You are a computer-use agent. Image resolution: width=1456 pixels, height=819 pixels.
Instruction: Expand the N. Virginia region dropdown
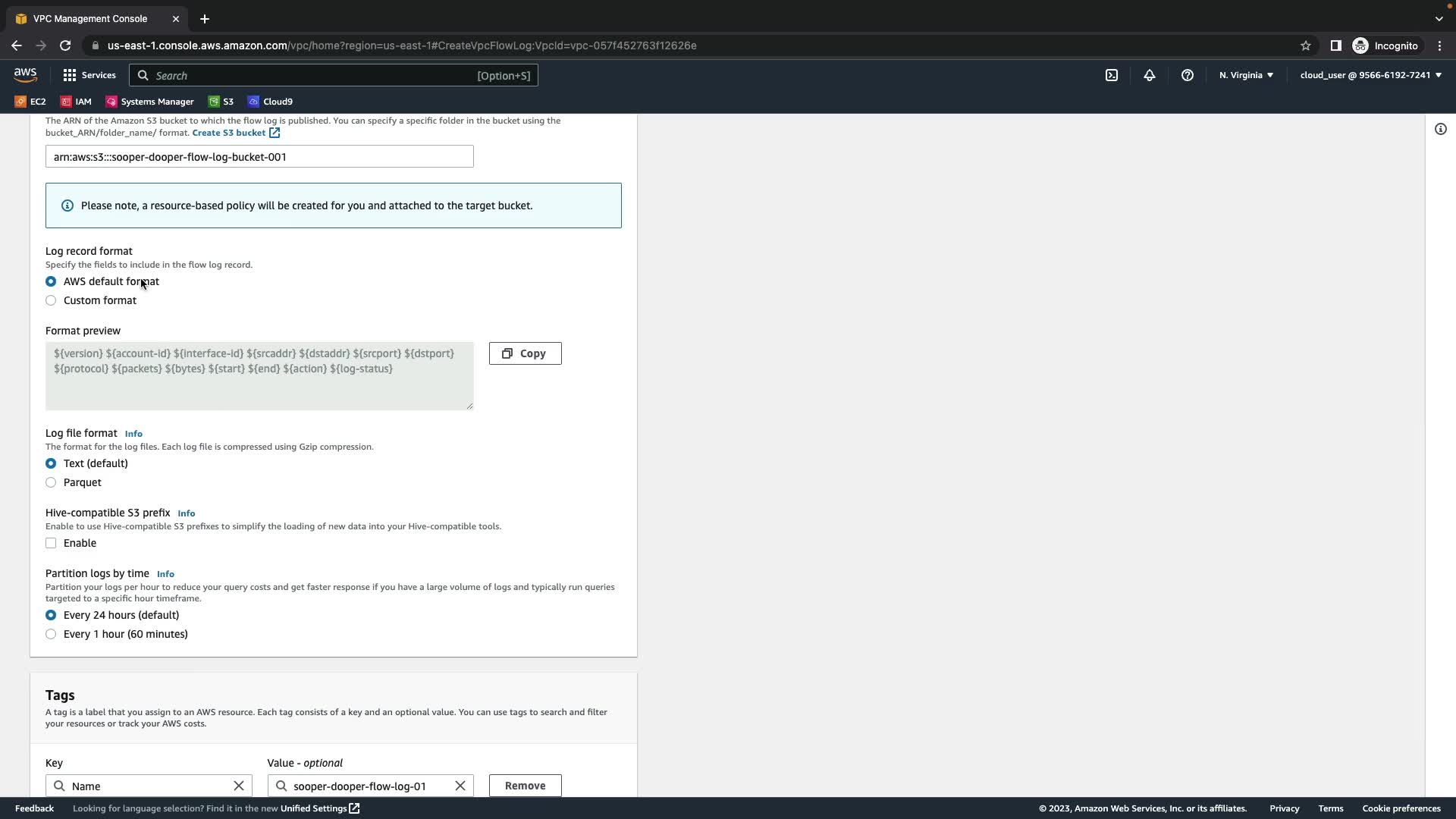pyautogui.click(x=1246, y=75)
